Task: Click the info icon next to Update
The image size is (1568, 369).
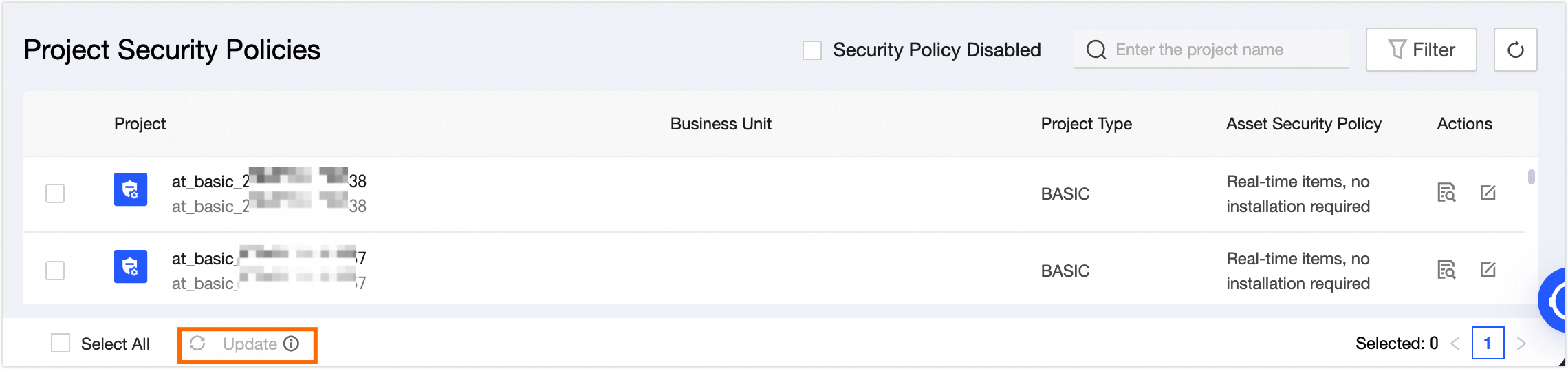Action: (292, 344)
